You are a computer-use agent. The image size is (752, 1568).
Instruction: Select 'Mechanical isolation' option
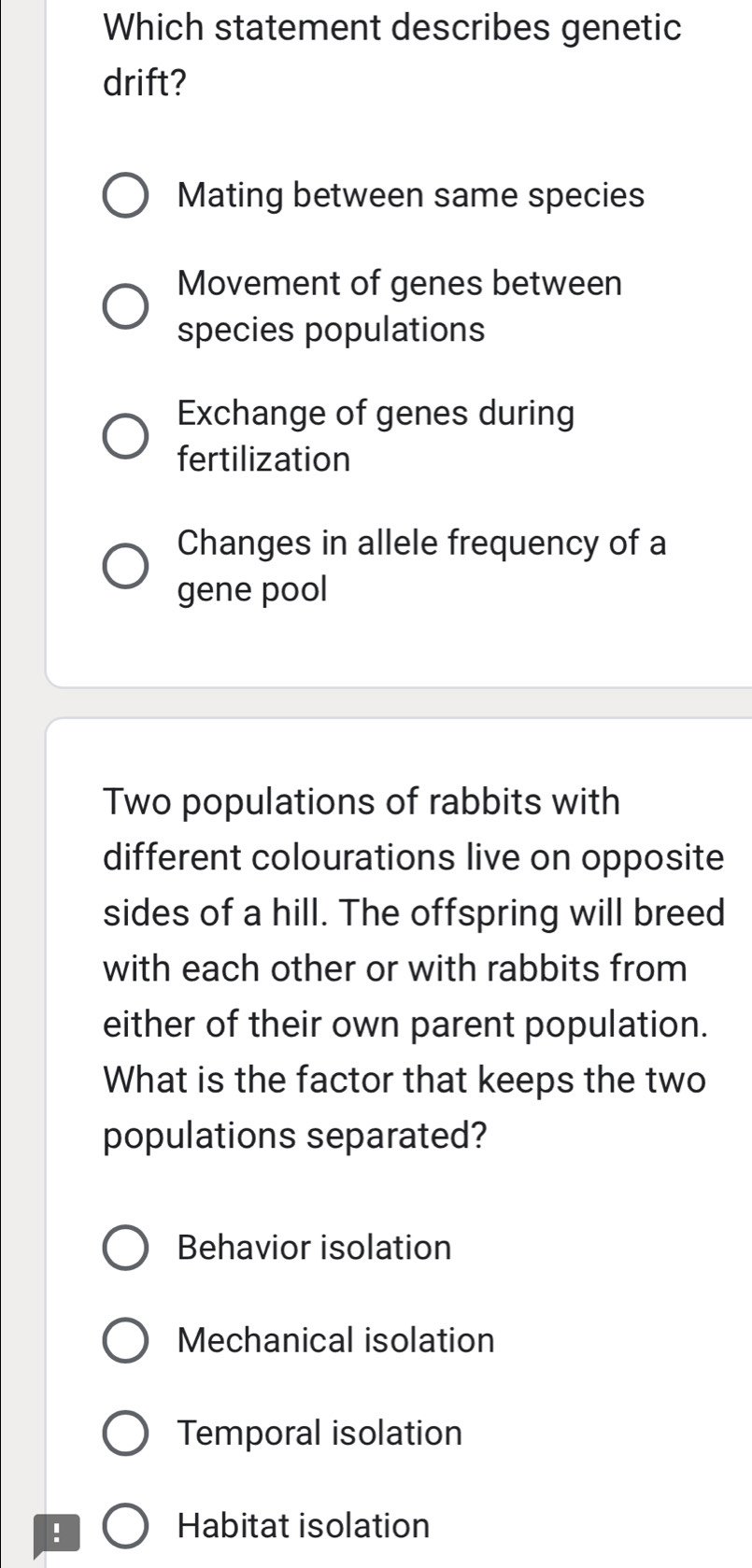point(127,1340)
